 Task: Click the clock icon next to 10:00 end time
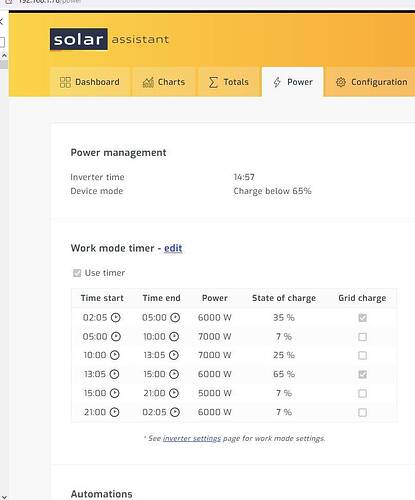[x=174, y=336]
